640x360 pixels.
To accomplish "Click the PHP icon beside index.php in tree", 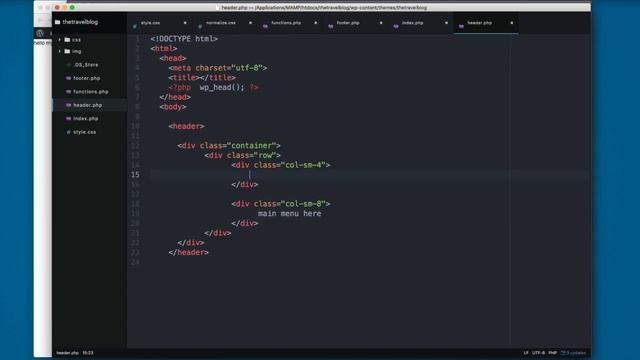I will click(x=69, y=119).
